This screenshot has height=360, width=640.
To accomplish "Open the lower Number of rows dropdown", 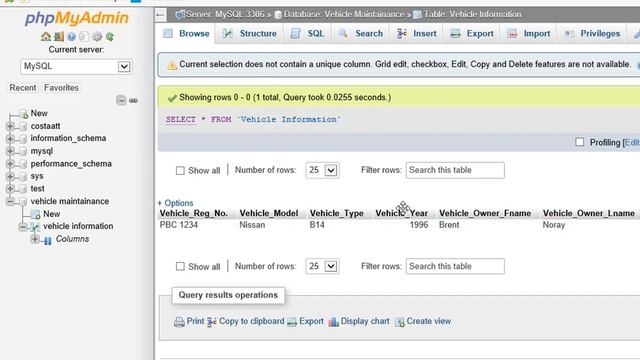I will (x=322, y=267).
